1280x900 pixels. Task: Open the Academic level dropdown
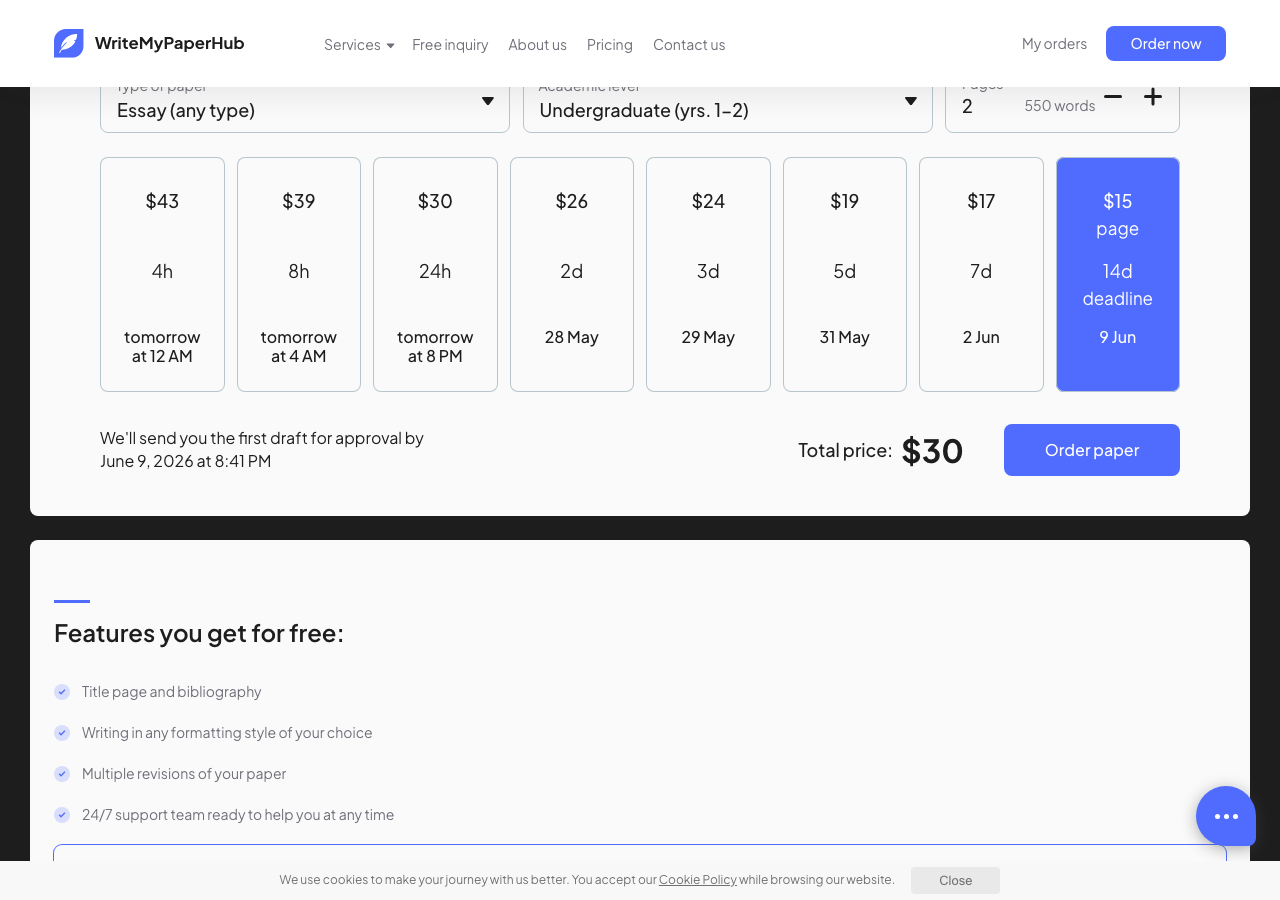[728, 109]
